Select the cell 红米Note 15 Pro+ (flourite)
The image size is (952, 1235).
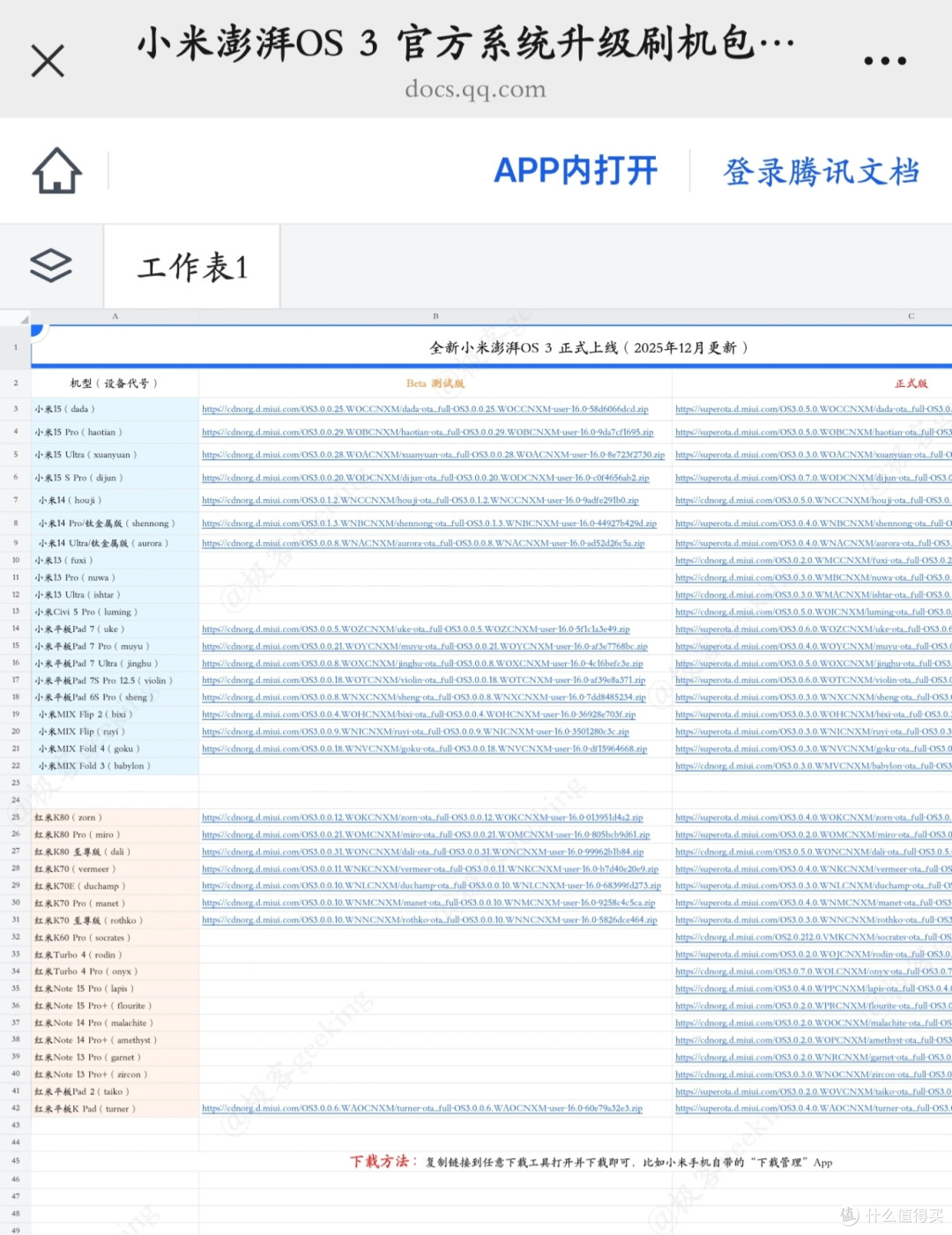(x=115, y=1006)
